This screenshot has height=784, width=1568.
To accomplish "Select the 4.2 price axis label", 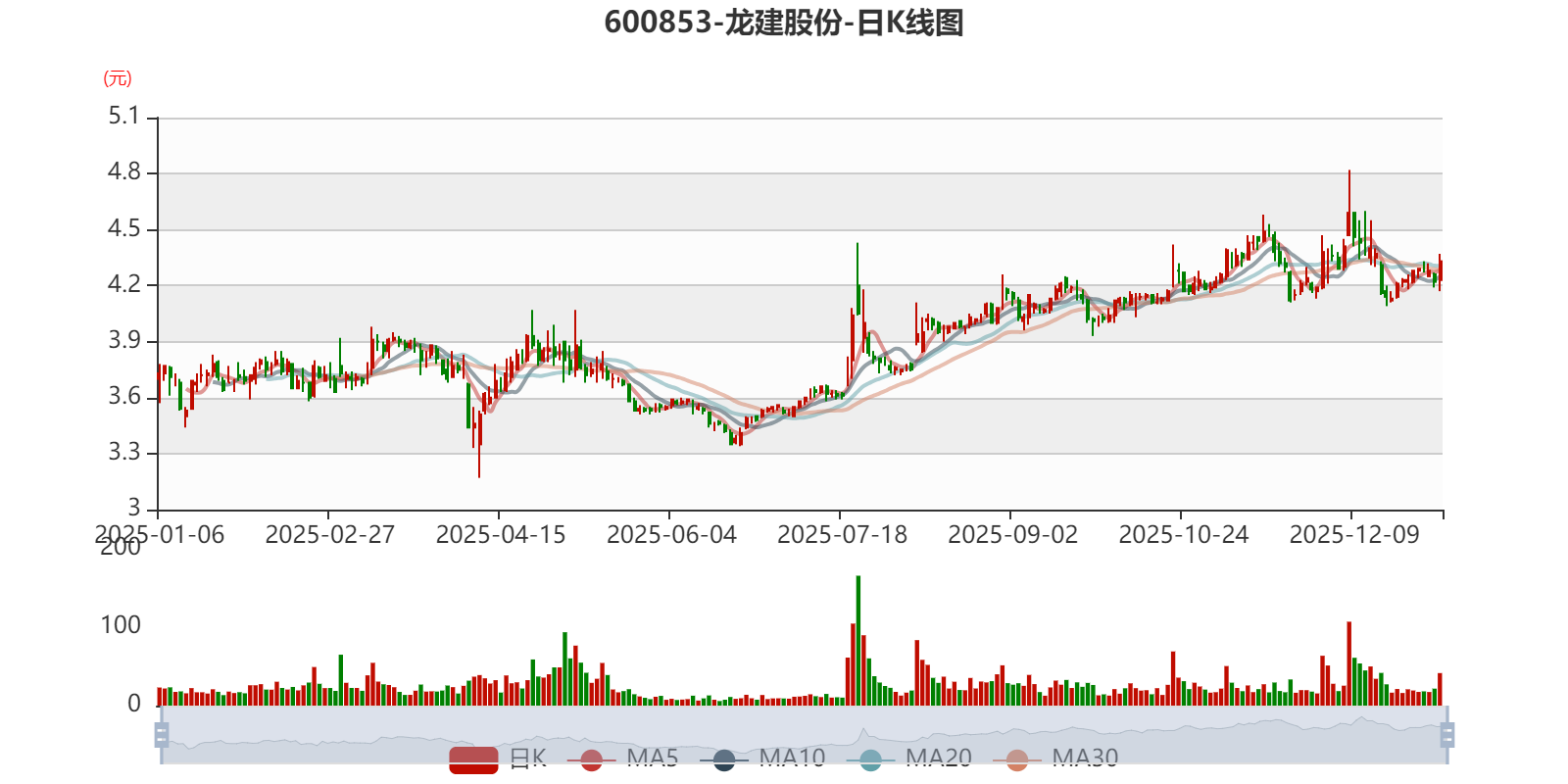I will pyautogui.click(x=124, y=285).
